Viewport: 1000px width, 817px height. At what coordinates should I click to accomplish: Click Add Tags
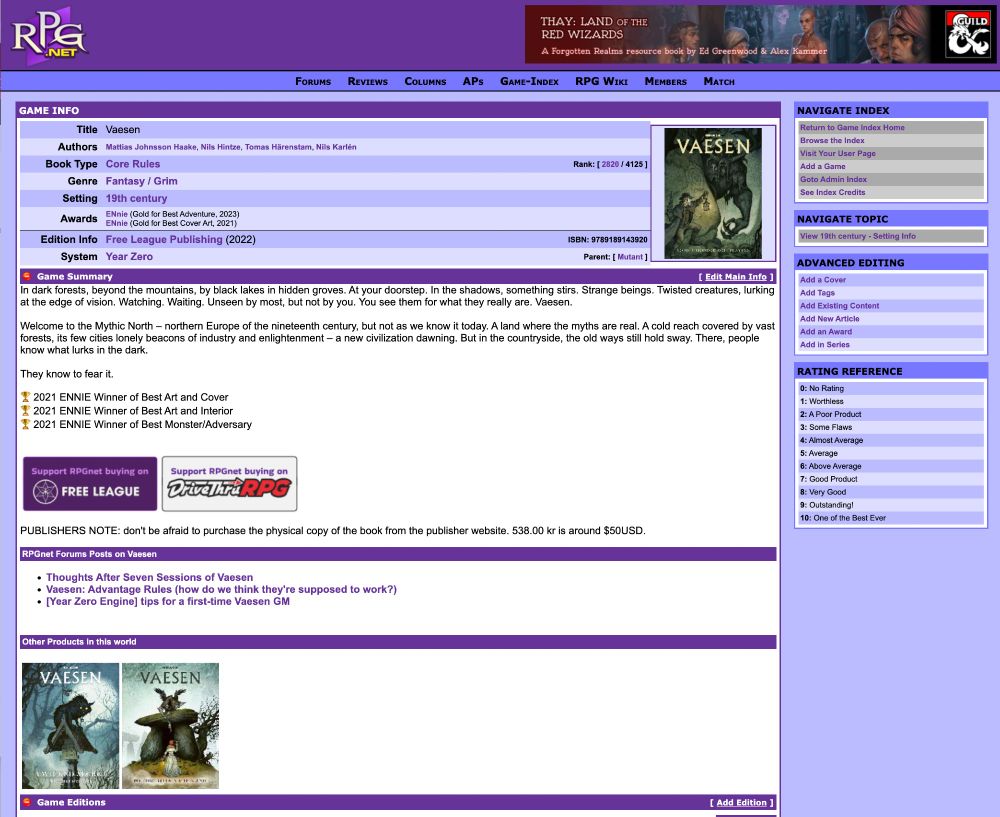[818, 293]
